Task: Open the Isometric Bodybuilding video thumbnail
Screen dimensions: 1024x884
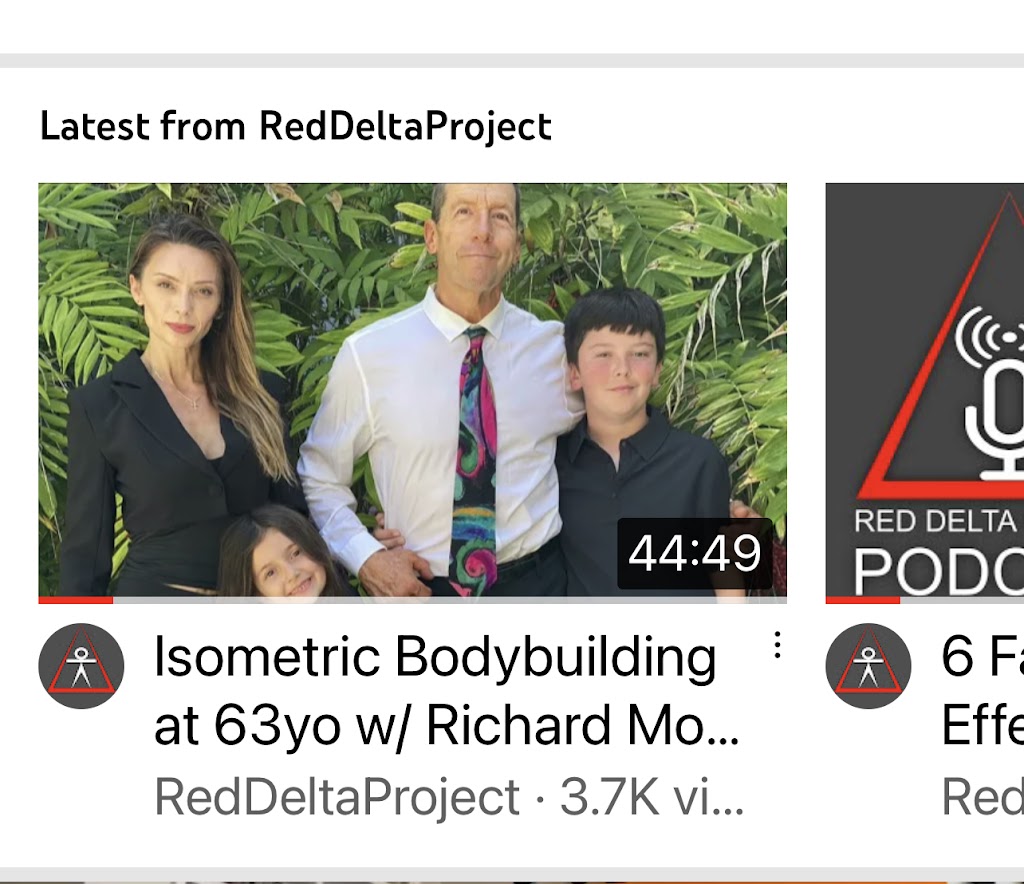Action: point(413,390)
